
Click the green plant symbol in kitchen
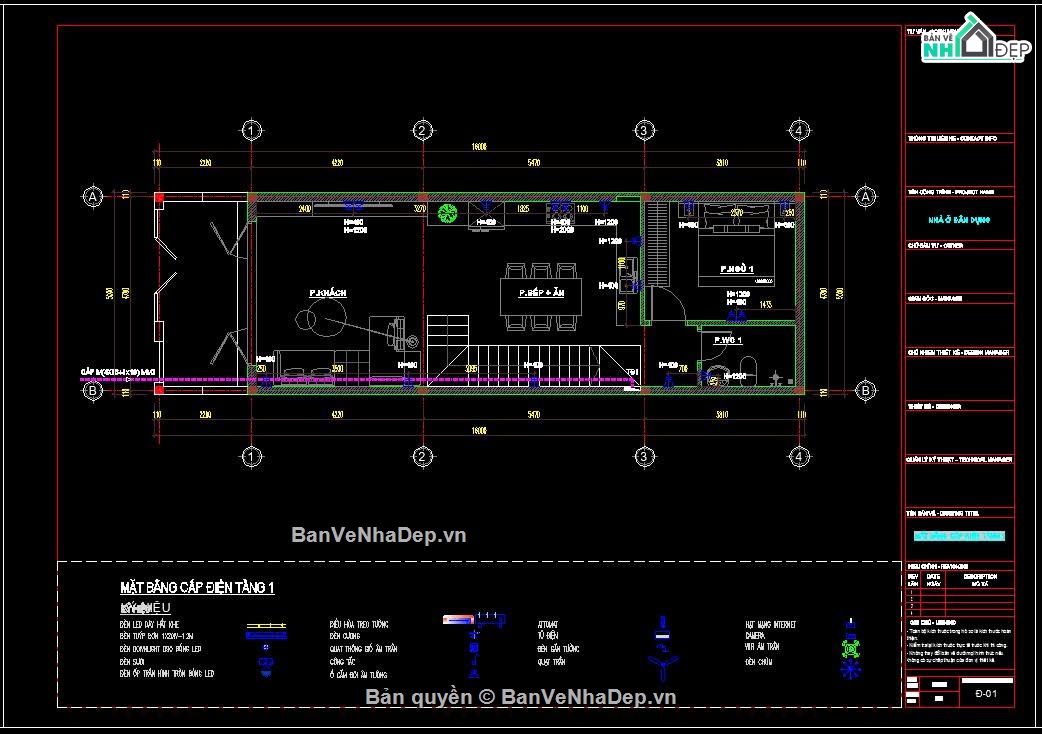[447, 213]
